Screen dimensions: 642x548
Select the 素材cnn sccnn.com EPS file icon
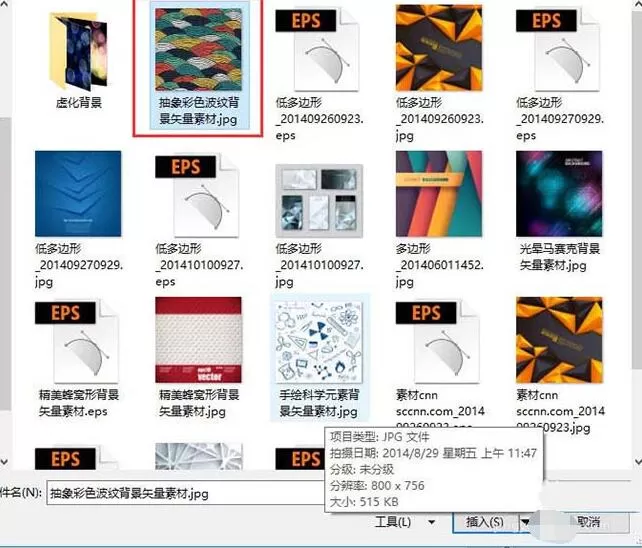[438, 342]
